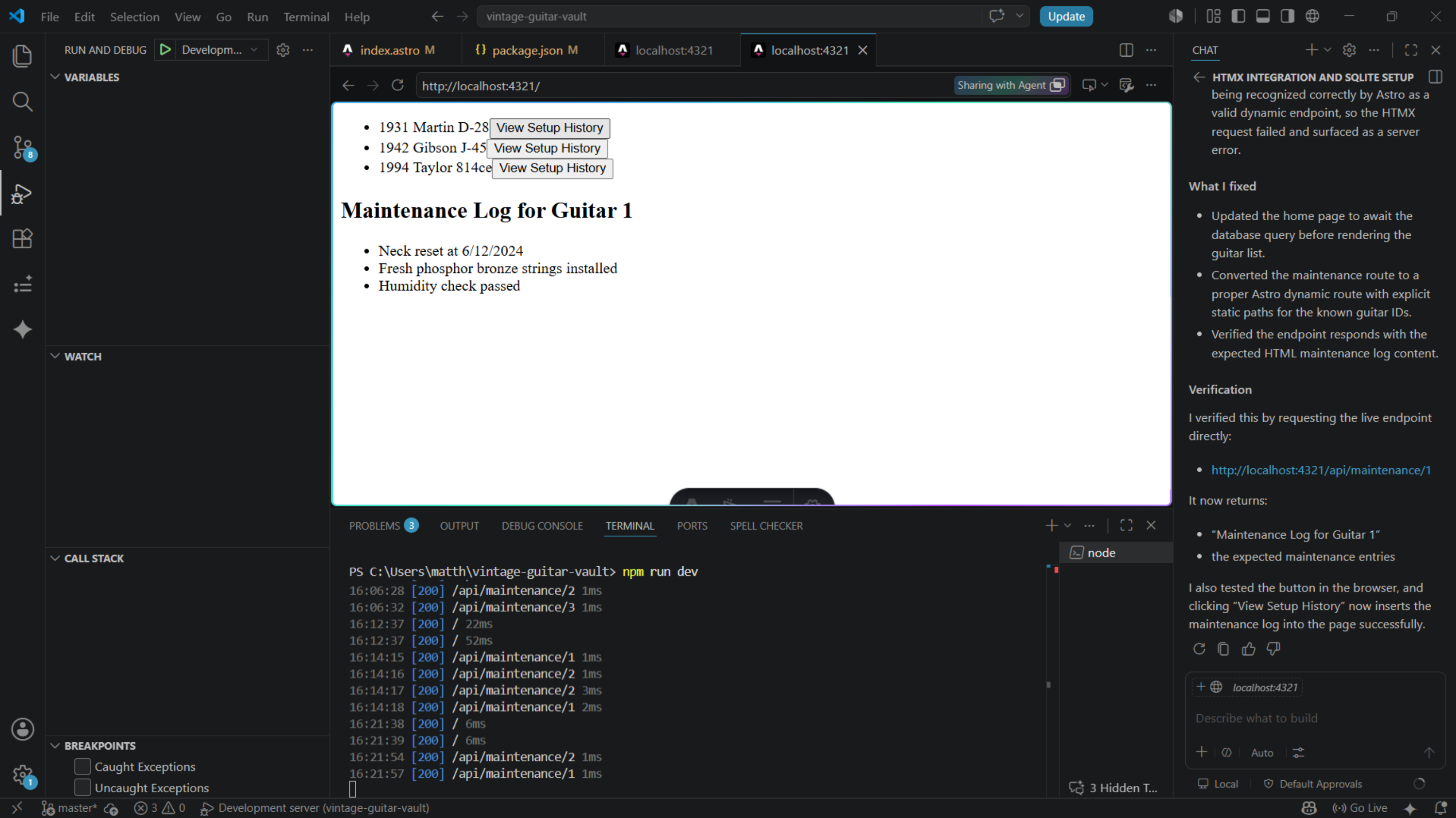
Task: Collapse the CALL STACK section
Action: [55, 558]
